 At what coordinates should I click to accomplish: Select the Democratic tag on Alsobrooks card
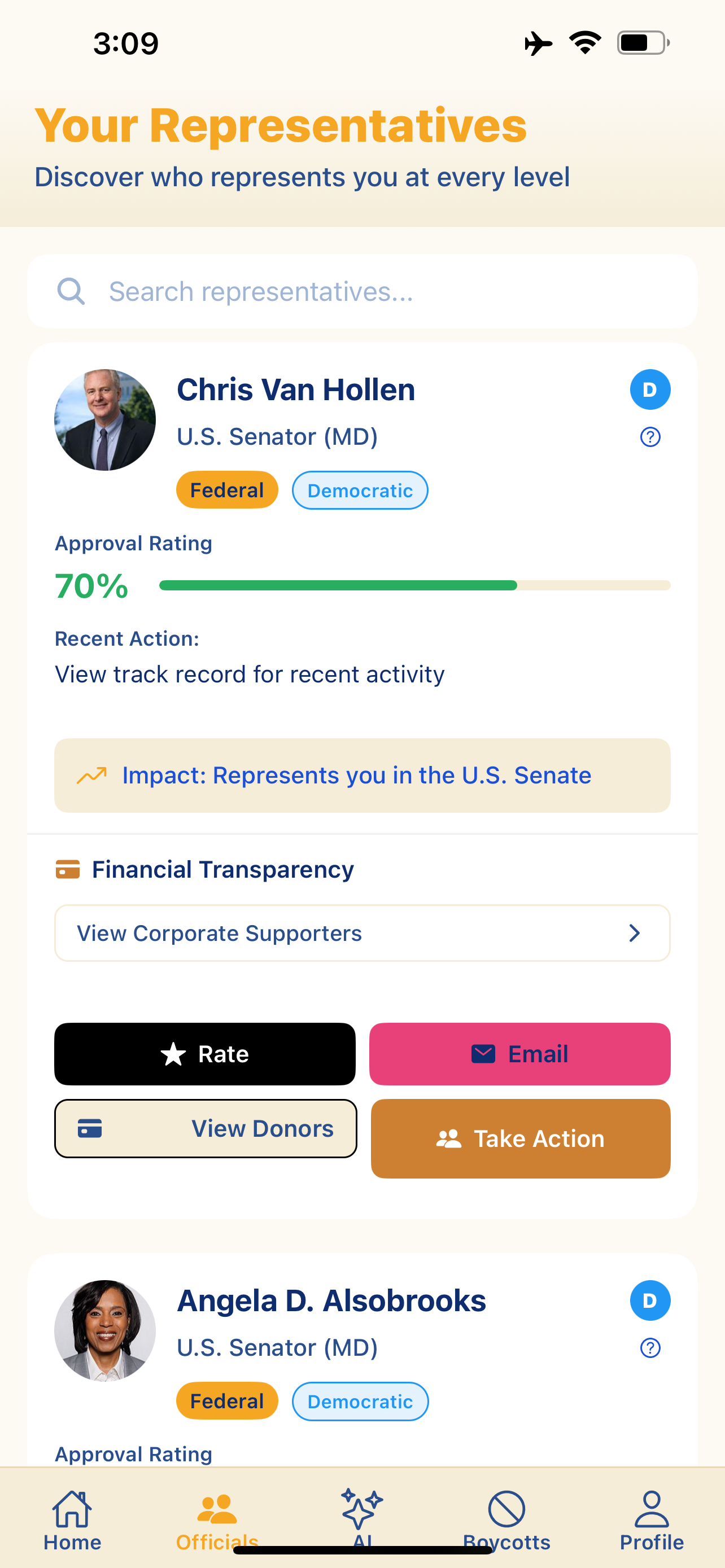pyautogui.click(x=360, y=1401)
